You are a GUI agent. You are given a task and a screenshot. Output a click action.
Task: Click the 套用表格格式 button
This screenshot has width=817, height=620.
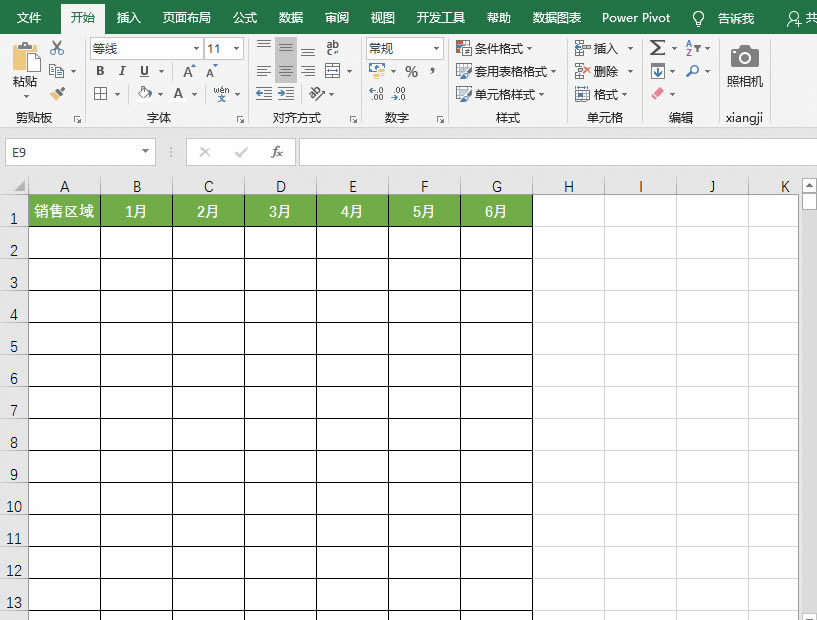coord(508,71)
